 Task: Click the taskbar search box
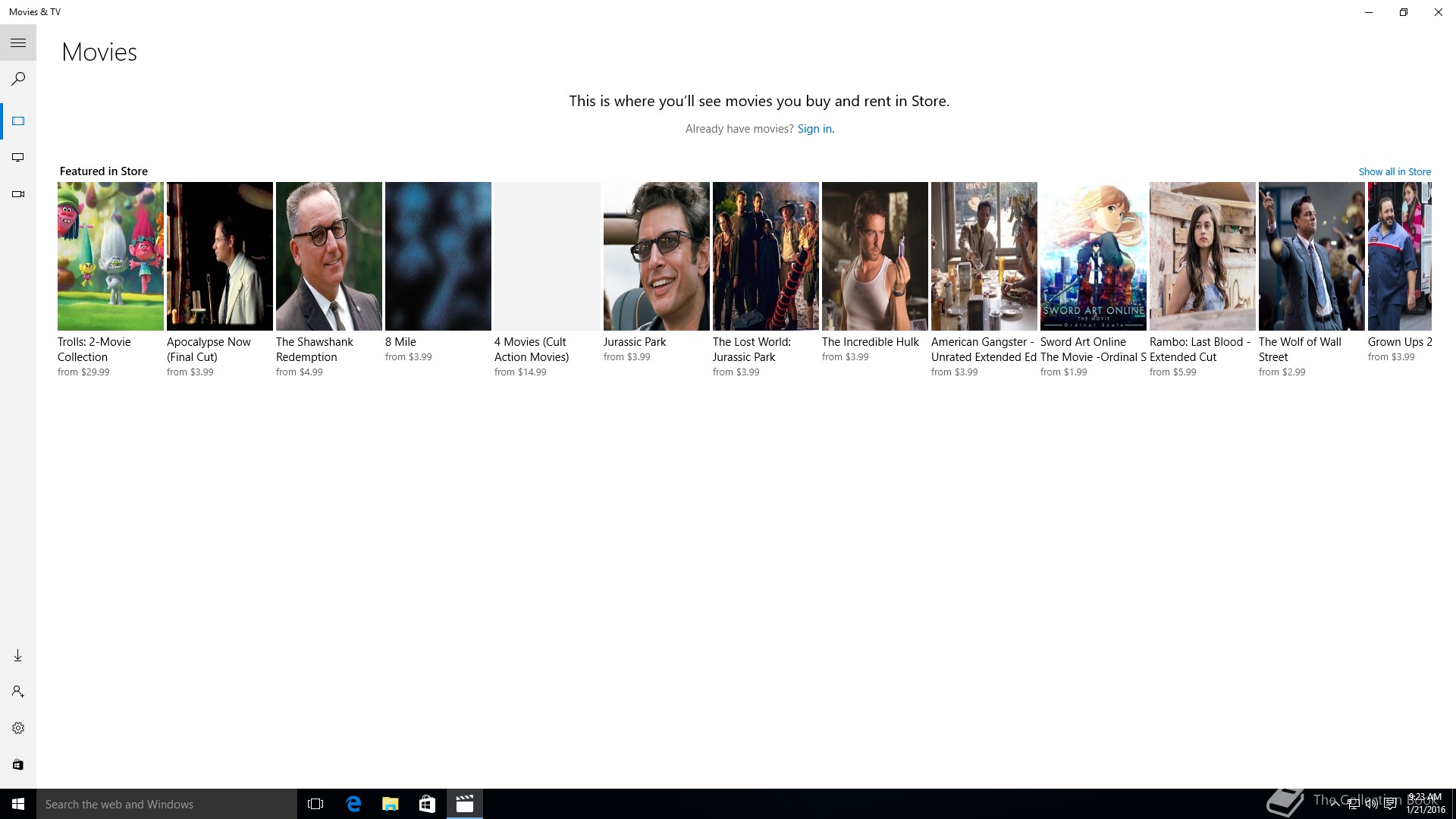click(x=167, y=804)
